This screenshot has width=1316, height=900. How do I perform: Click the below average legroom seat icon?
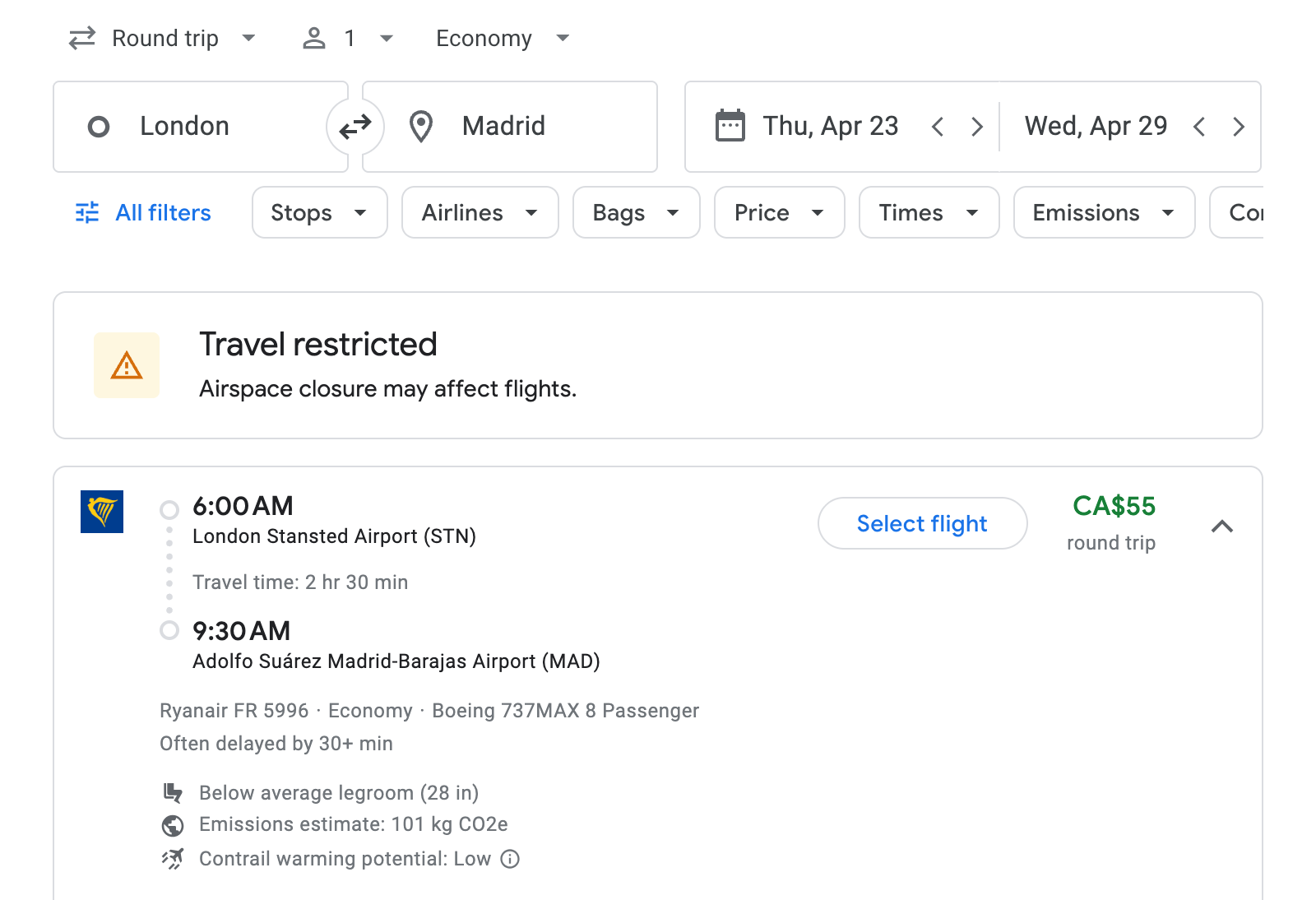pyautogui.click(x=171, y=792)
